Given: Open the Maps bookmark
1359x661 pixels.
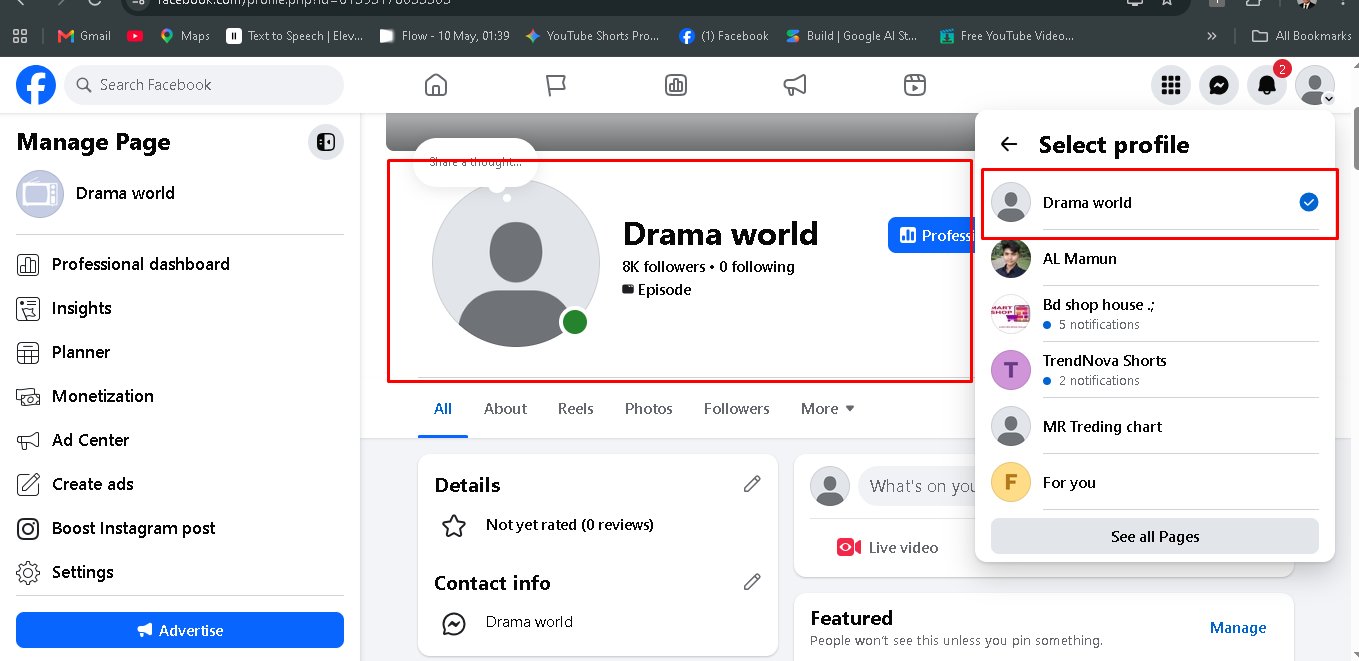Looking at the screenshot, I should pos(184,35).
